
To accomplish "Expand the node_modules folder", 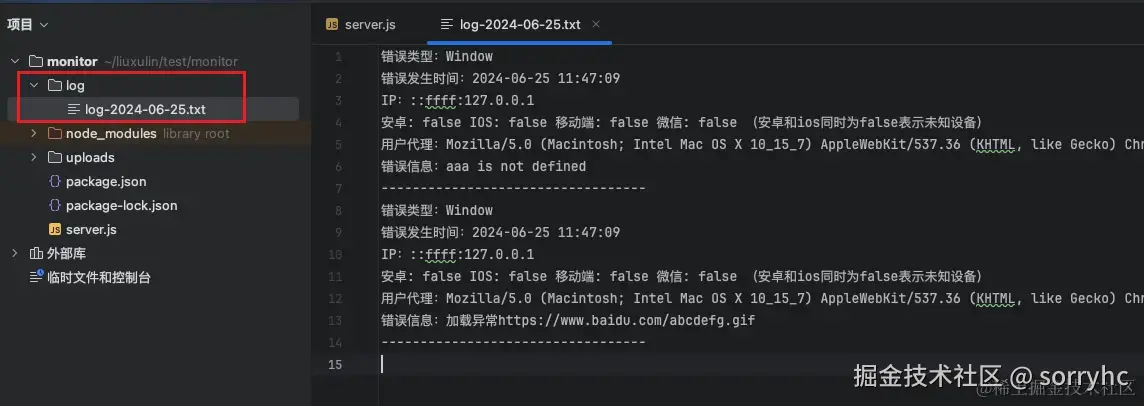I will pos(34,134).
